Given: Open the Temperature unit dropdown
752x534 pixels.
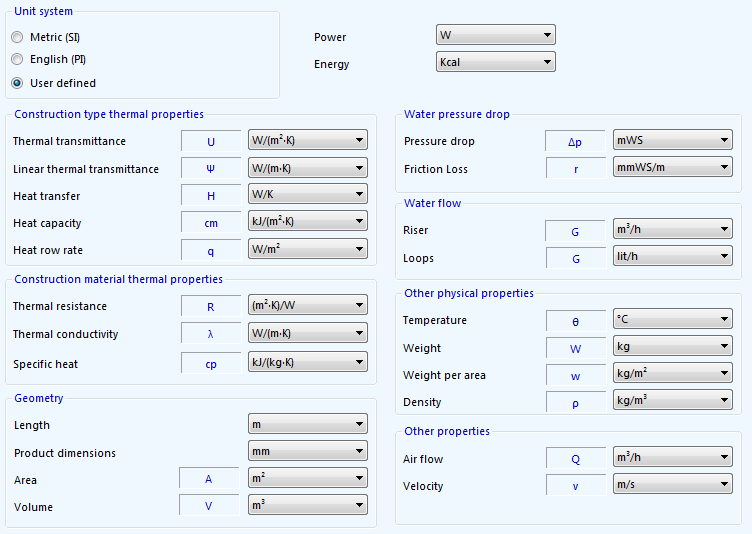Looking at the screenshot, I should tap(672, 320).
